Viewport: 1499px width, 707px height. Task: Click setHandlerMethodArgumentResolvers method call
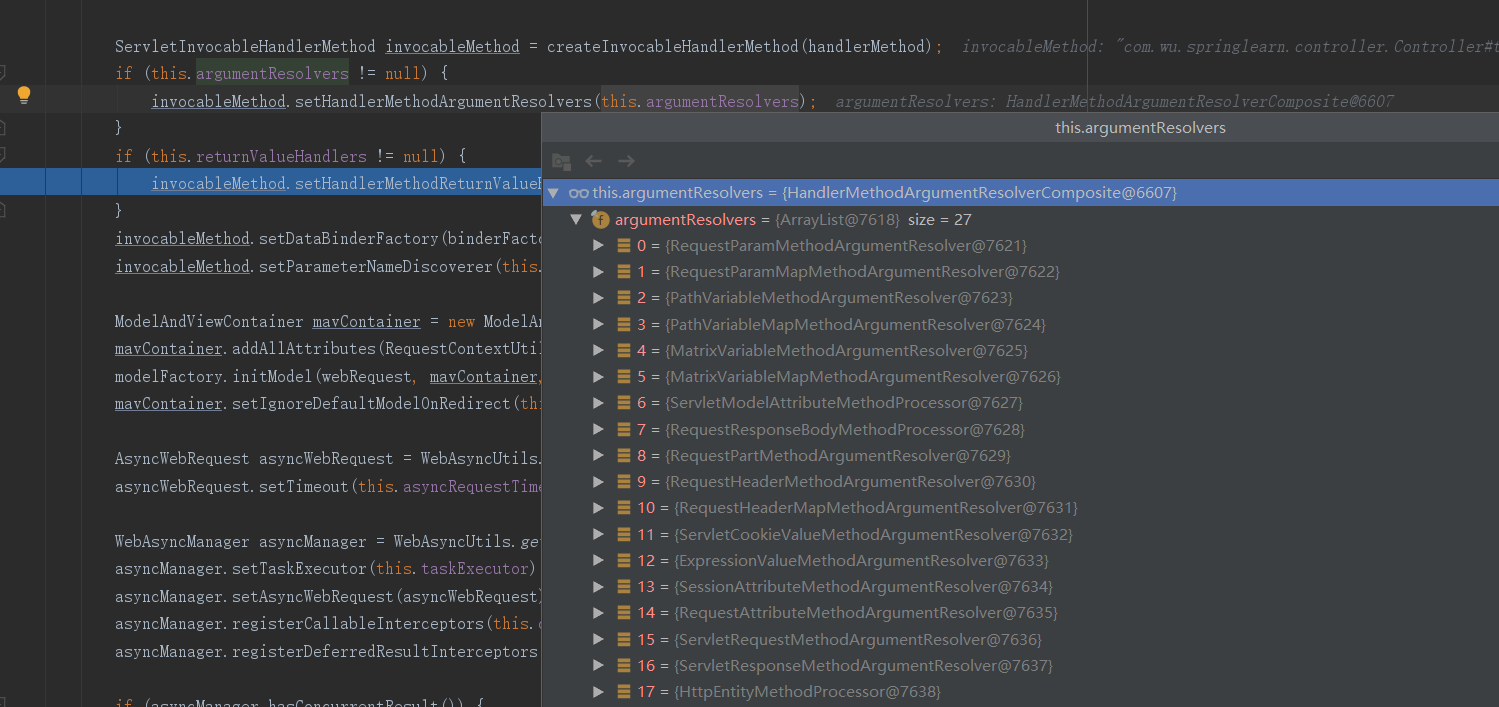pyautogui.click(x=443, y=101)
